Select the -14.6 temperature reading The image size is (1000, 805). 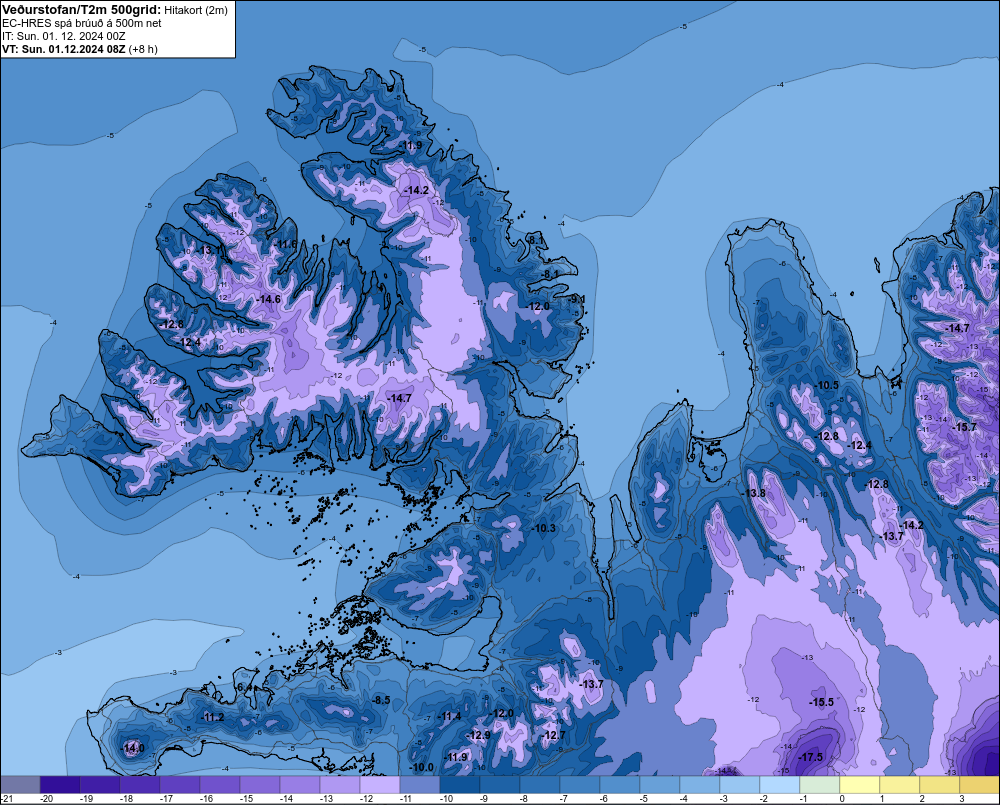point(268,299)
